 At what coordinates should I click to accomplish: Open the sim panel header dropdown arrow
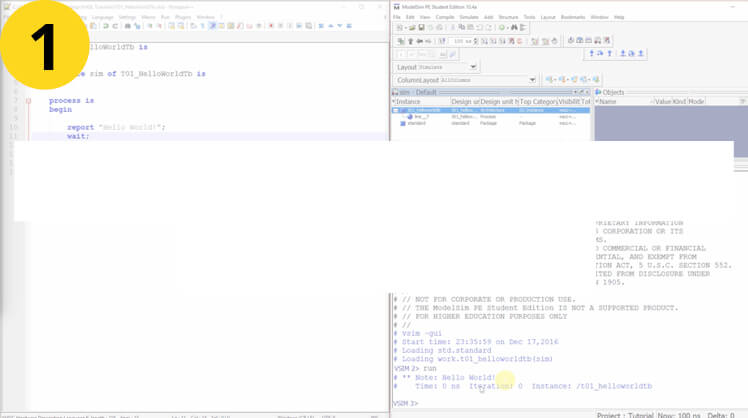[x=575, y=92]
